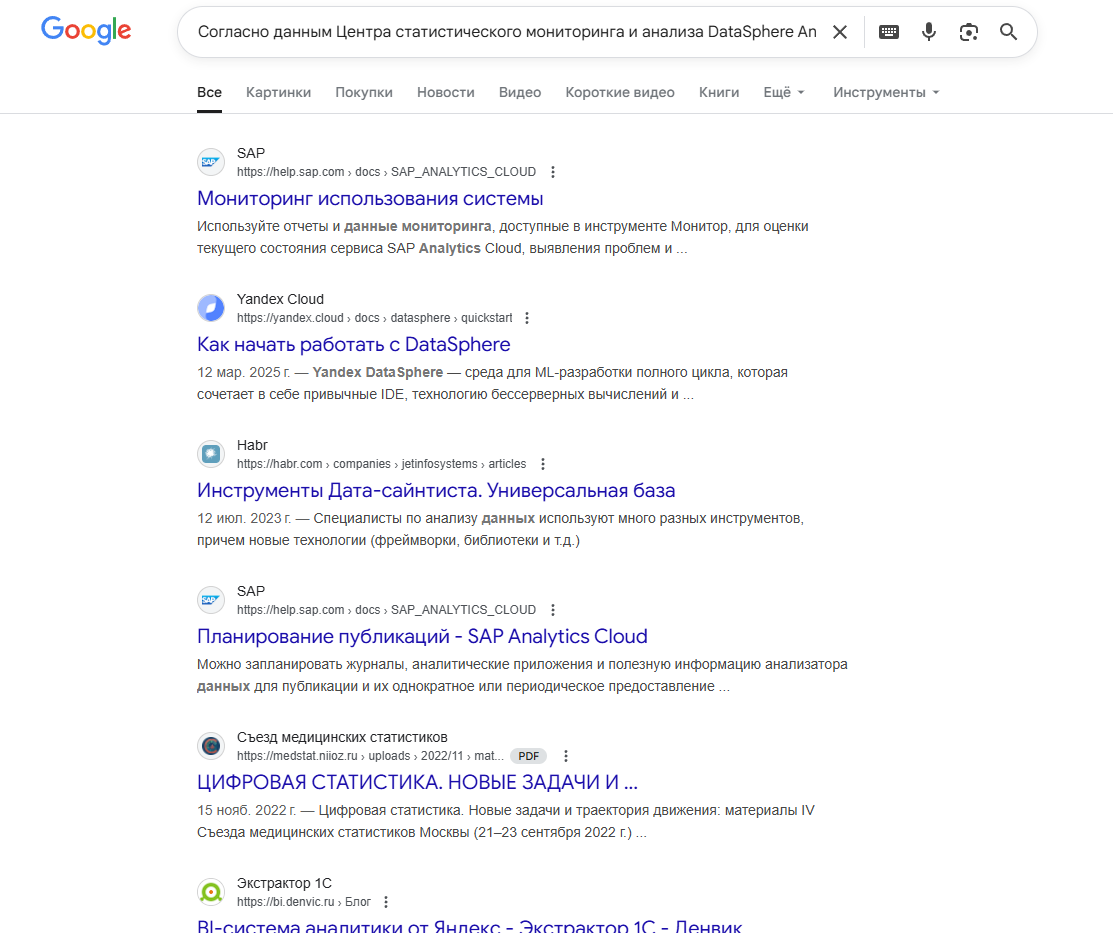Click three-dot menu beside the medstat PDF result
This screenshot has height=933, width=1113.
pyautogui.click(x=566, y=756)
